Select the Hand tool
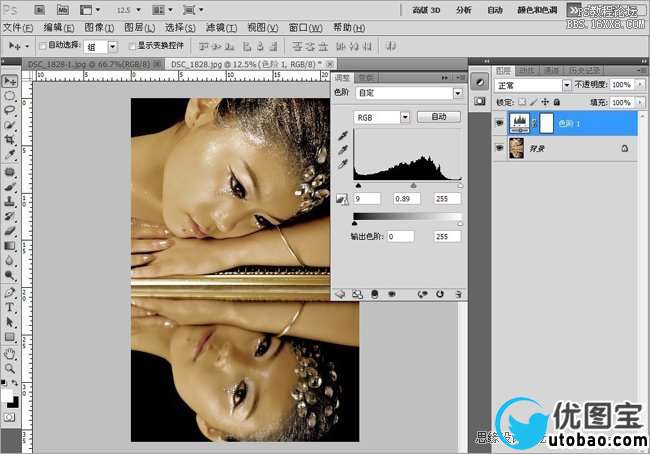This screenshot has width=650, height=454. [9, 354]
